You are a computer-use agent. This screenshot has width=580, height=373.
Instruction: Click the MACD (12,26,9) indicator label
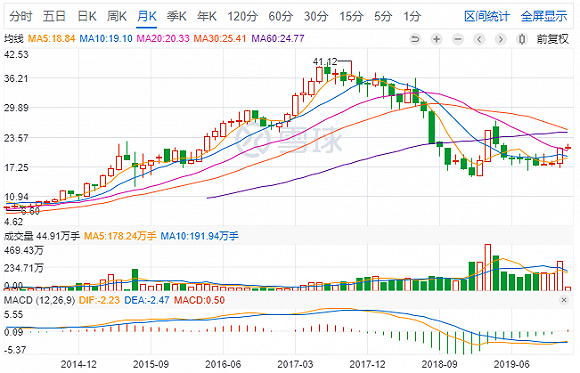(x=40, y=300)
